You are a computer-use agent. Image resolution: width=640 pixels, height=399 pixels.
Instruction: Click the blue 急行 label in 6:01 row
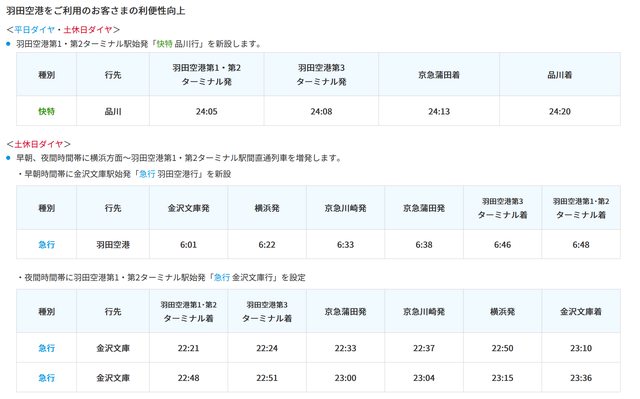[x=47, y=245]
